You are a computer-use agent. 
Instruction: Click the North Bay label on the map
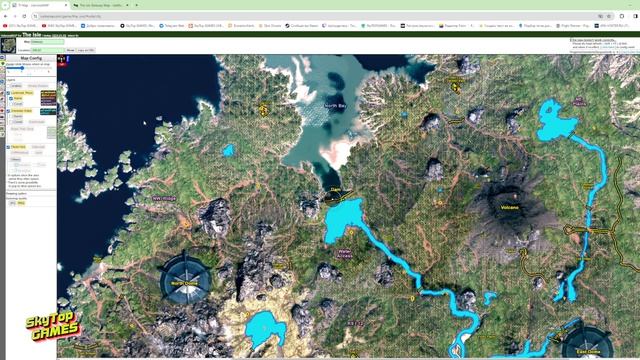(x=335, y=106)
